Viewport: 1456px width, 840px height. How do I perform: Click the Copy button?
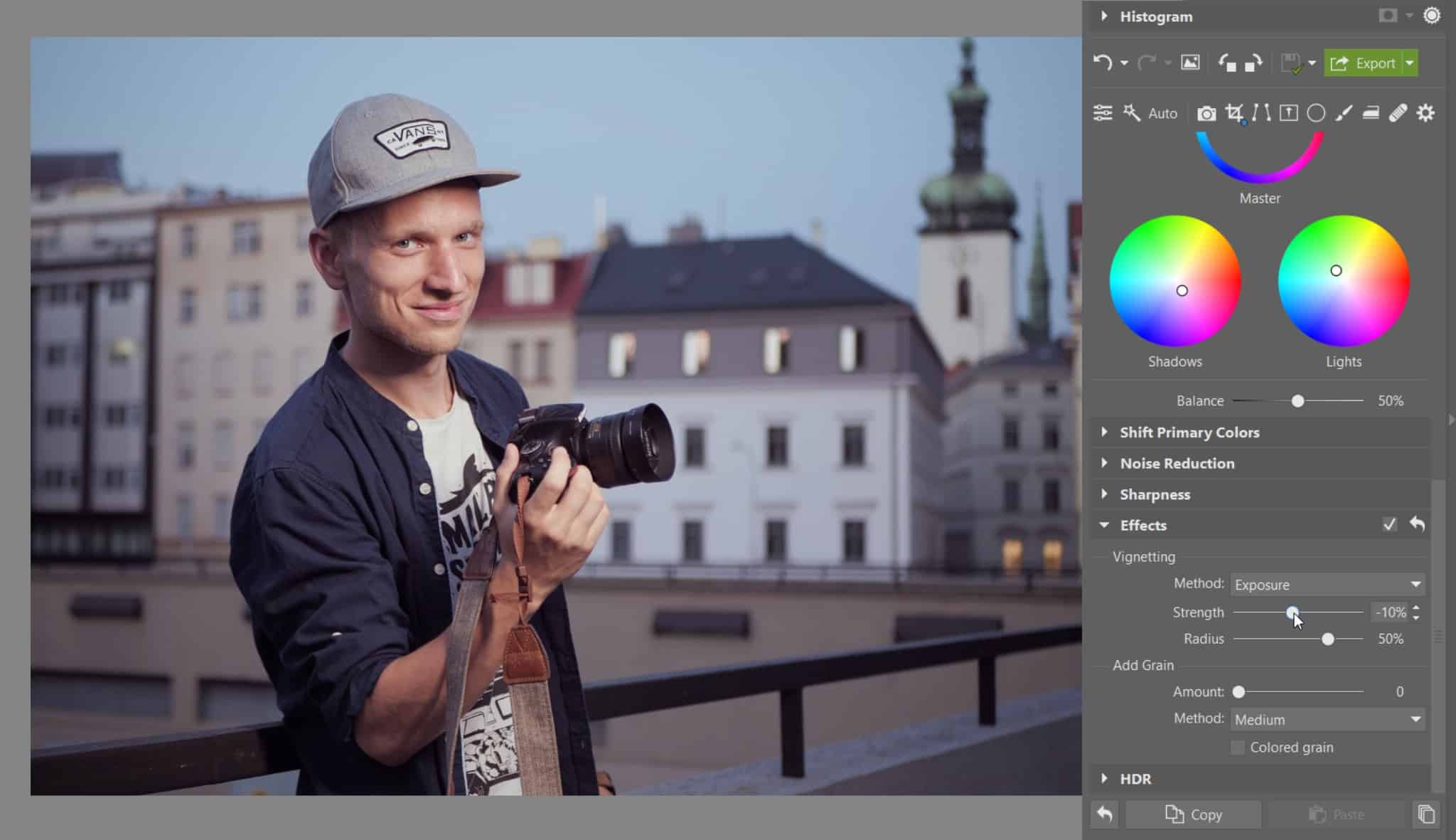coord(1194,814)
